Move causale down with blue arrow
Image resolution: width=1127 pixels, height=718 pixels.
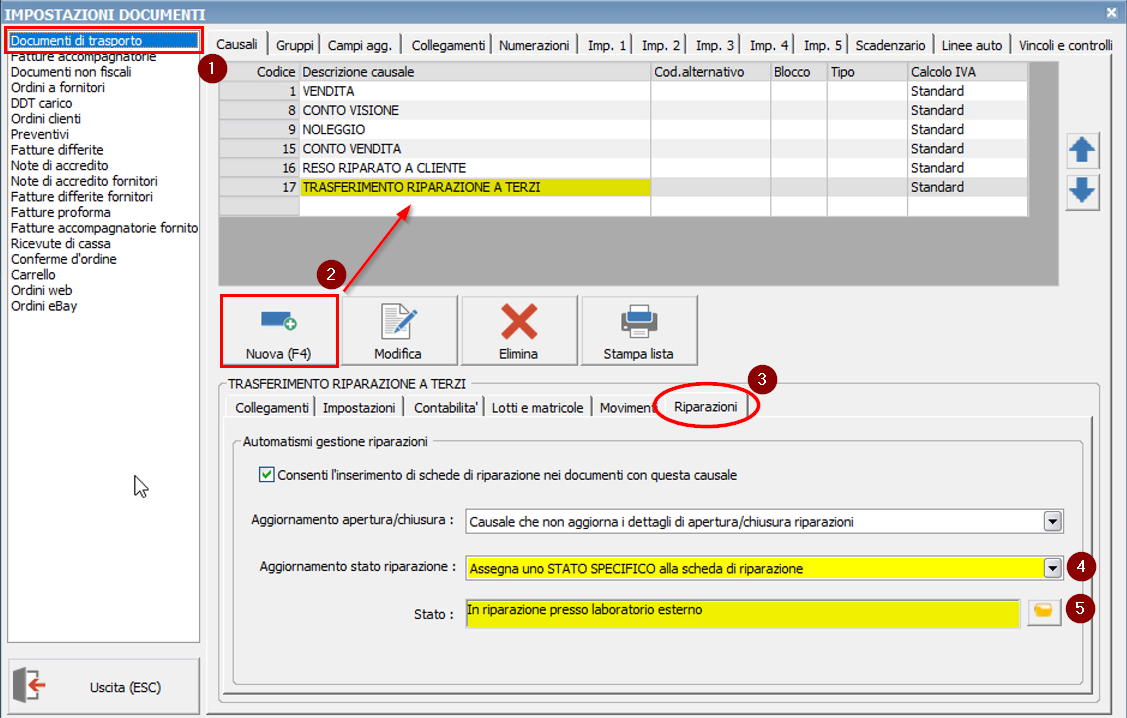coord(1083,192)
